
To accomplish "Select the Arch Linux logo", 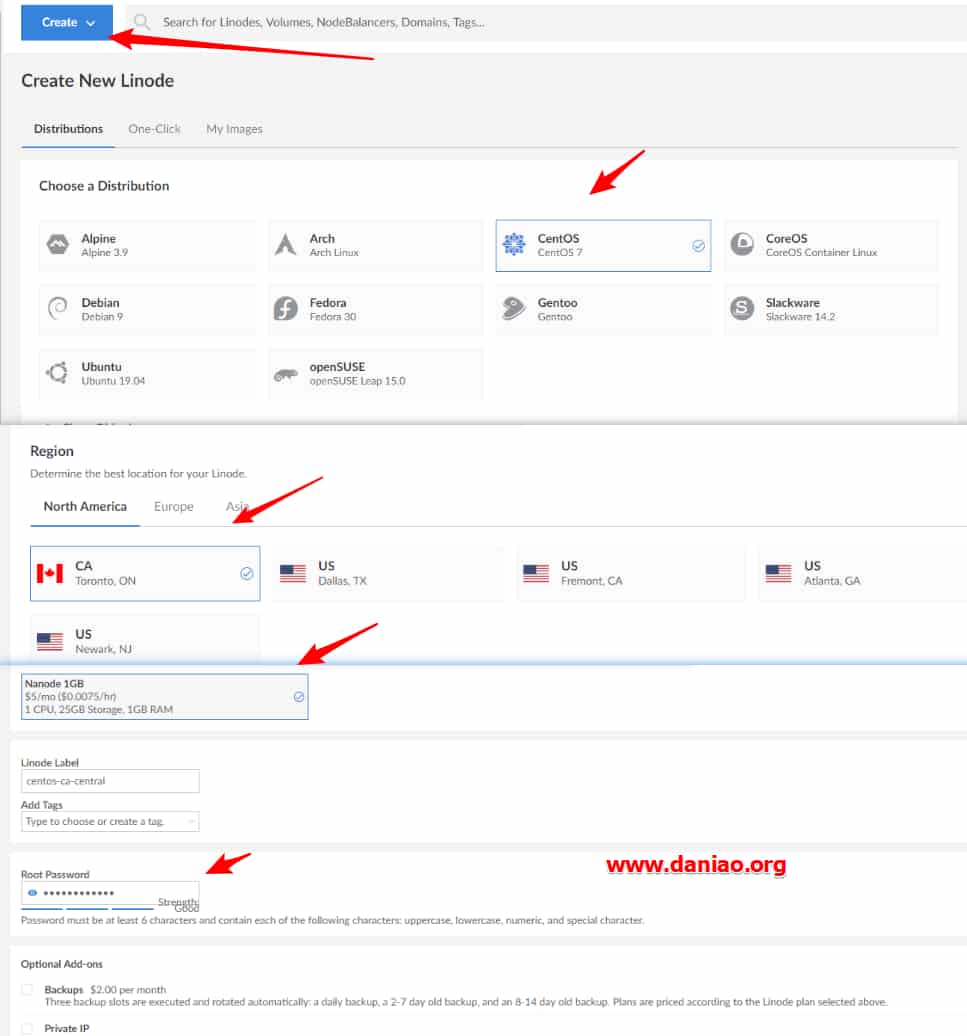I will click(285, 244).
